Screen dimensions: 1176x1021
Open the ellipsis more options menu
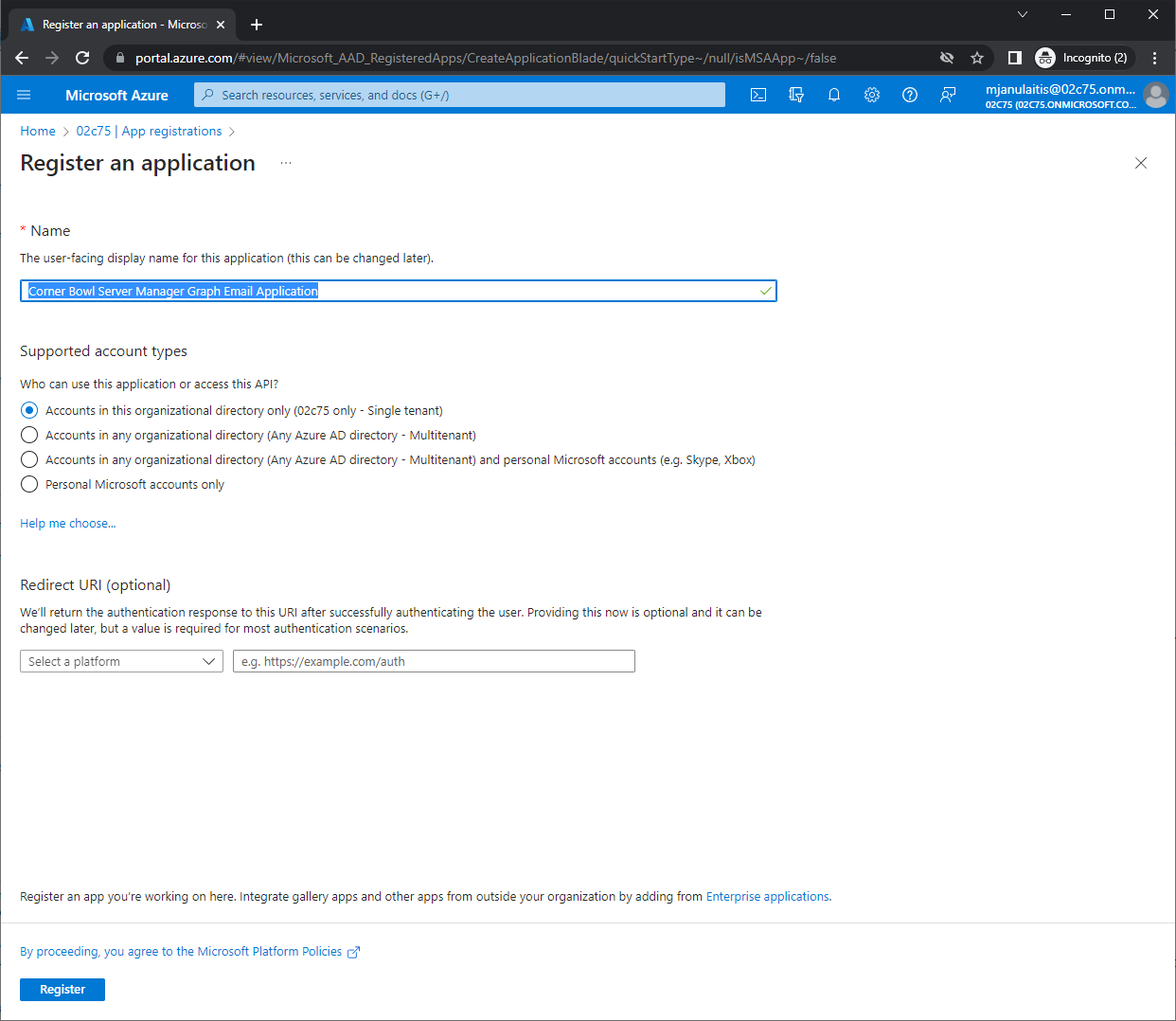point(286,163)
